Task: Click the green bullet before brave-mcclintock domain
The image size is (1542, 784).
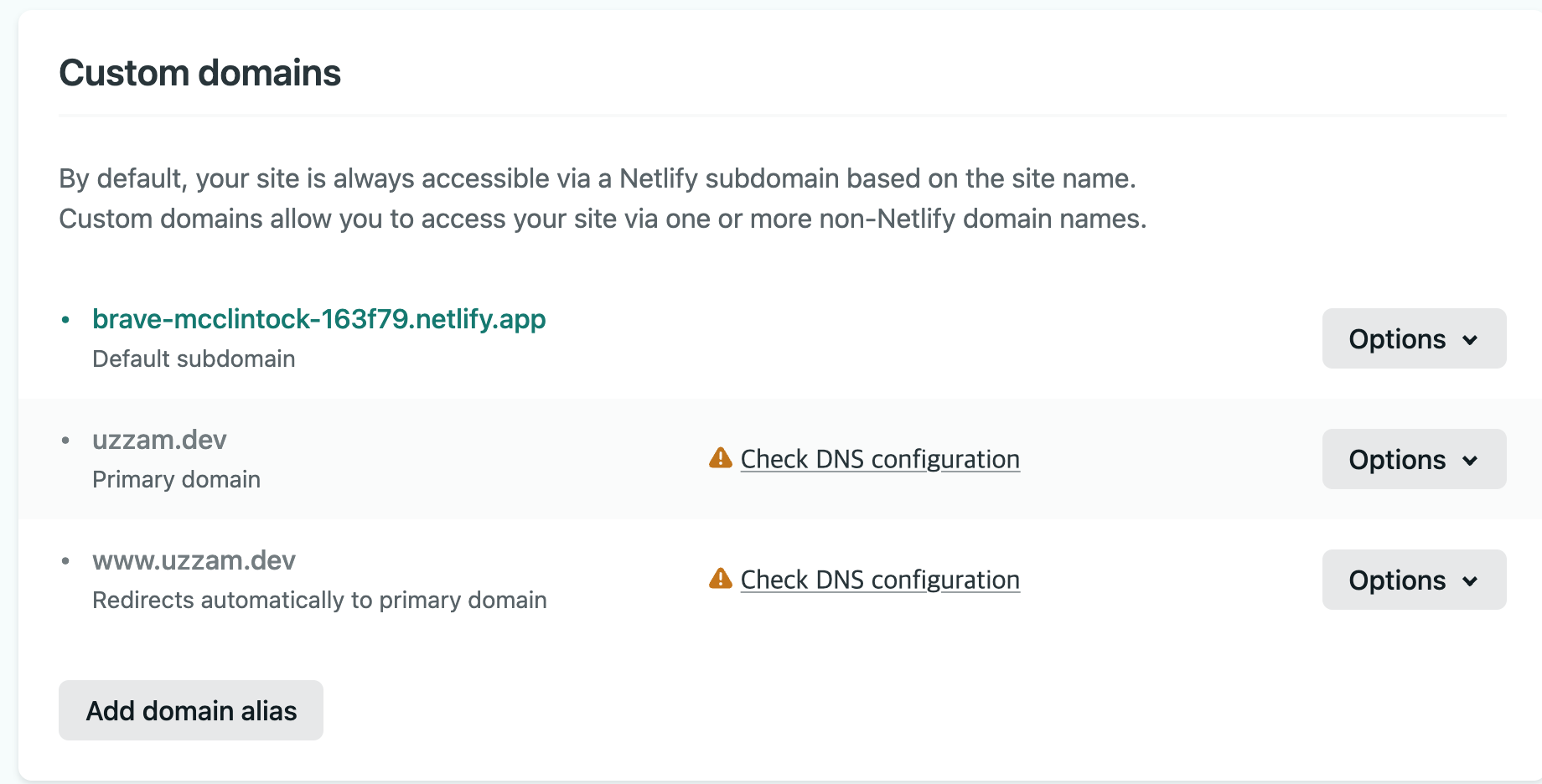Action: [x=65, y=320]
